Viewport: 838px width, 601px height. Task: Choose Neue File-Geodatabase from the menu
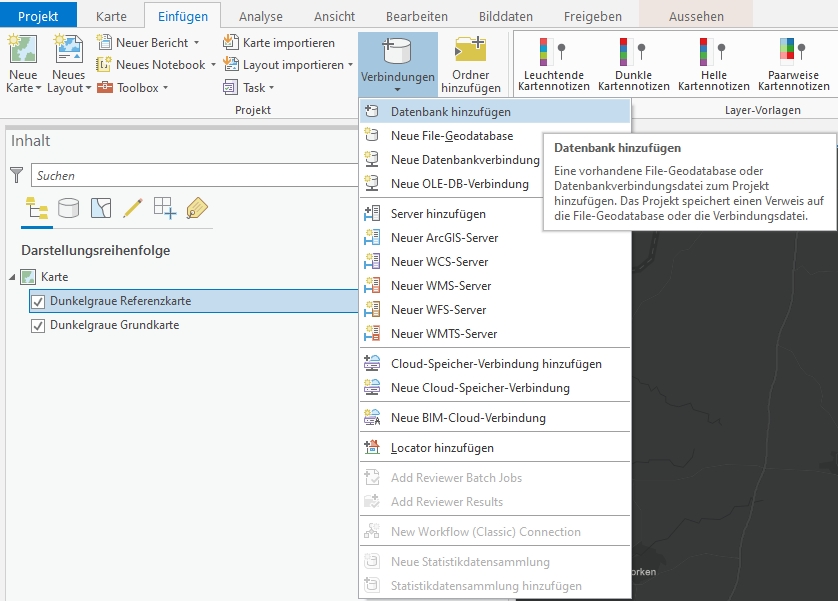(451, 136)
